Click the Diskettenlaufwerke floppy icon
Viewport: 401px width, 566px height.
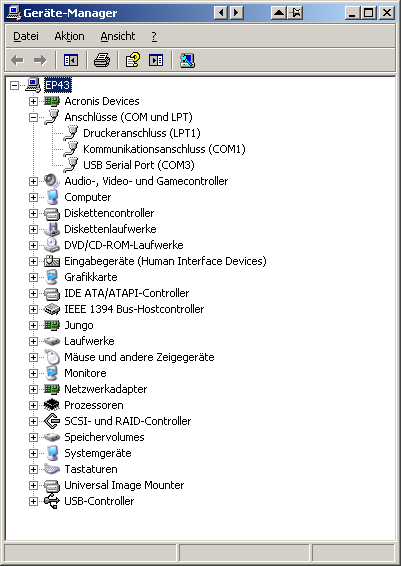[52, 229]
